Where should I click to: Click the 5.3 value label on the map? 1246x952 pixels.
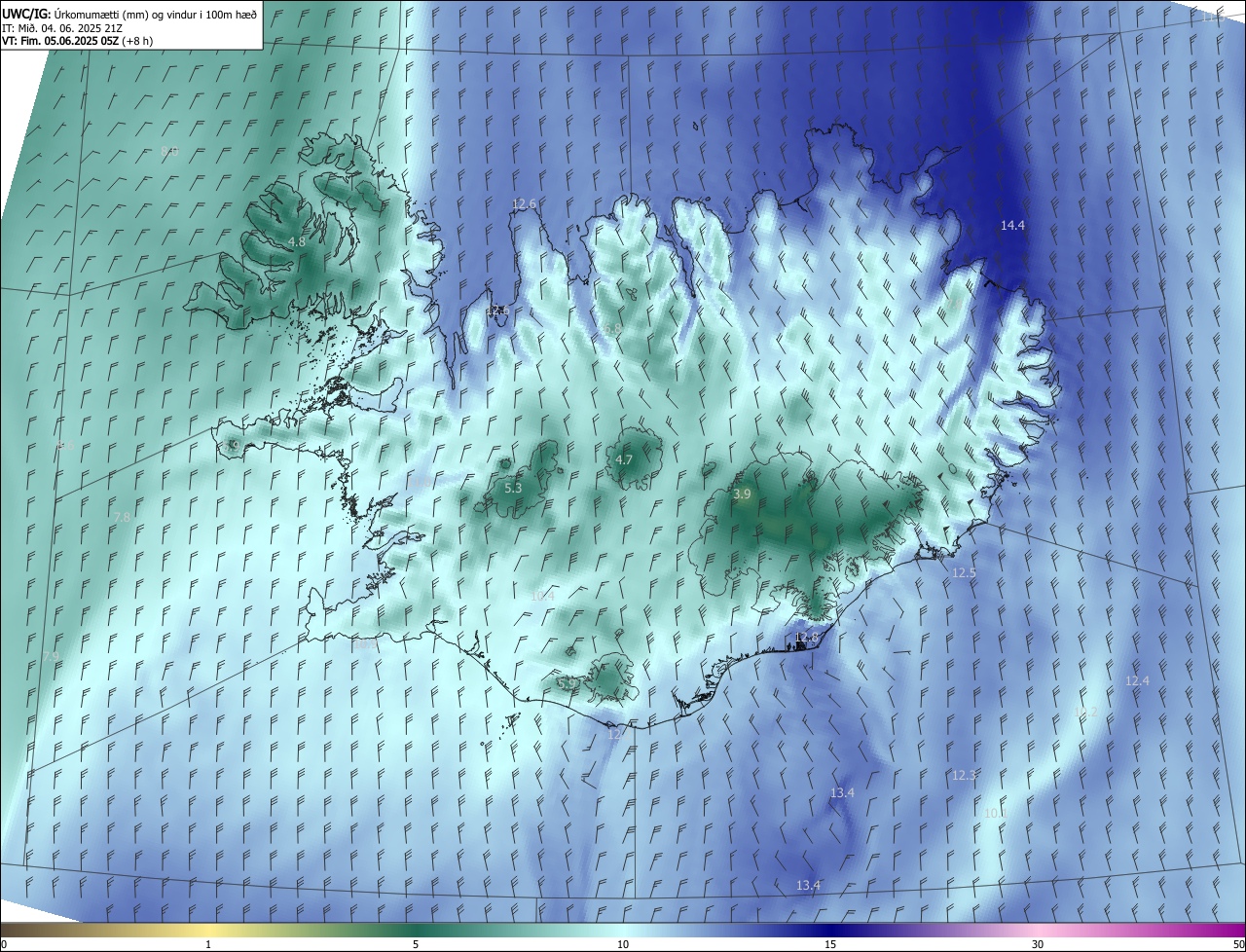click(513, 488)
